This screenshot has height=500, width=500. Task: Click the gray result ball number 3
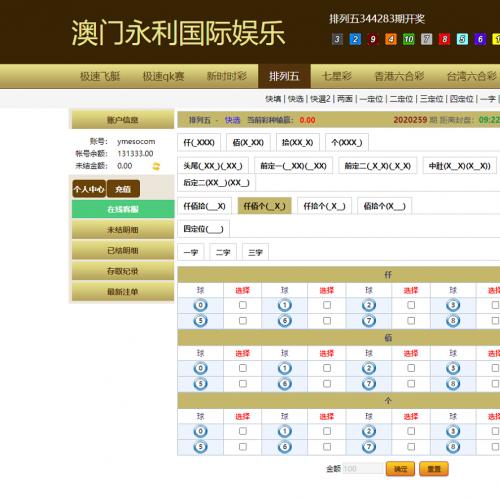(x=337, y=39)
